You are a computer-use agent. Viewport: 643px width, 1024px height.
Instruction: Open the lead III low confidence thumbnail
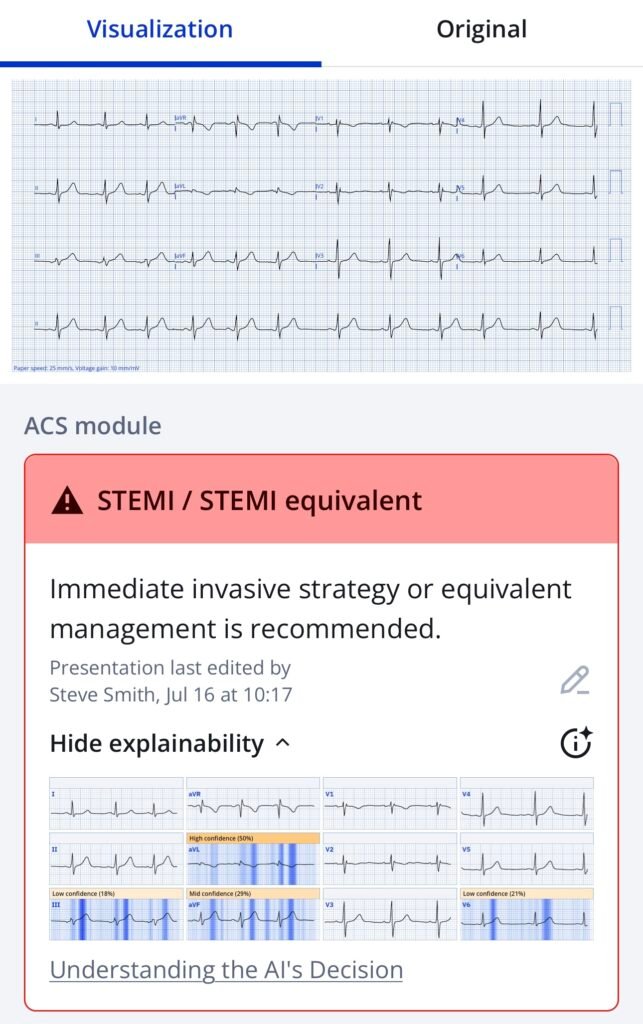116,914
